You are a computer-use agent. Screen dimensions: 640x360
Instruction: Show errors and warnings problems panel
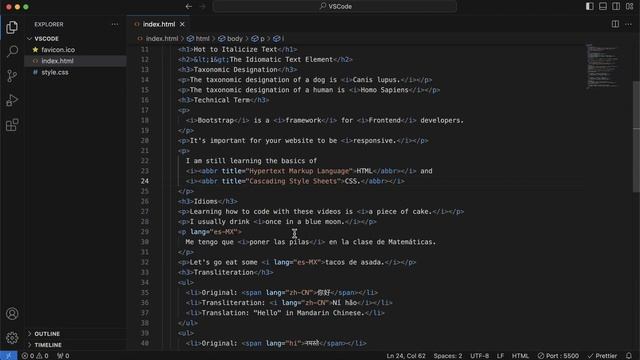[35, 356]
